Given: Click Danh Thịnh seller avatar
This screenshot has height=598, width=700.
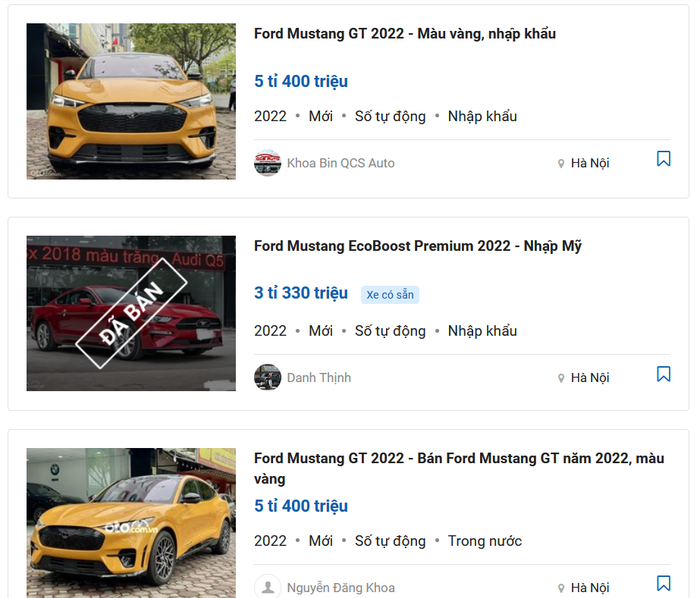Looking at the screenshot, I should coord(267,377).
